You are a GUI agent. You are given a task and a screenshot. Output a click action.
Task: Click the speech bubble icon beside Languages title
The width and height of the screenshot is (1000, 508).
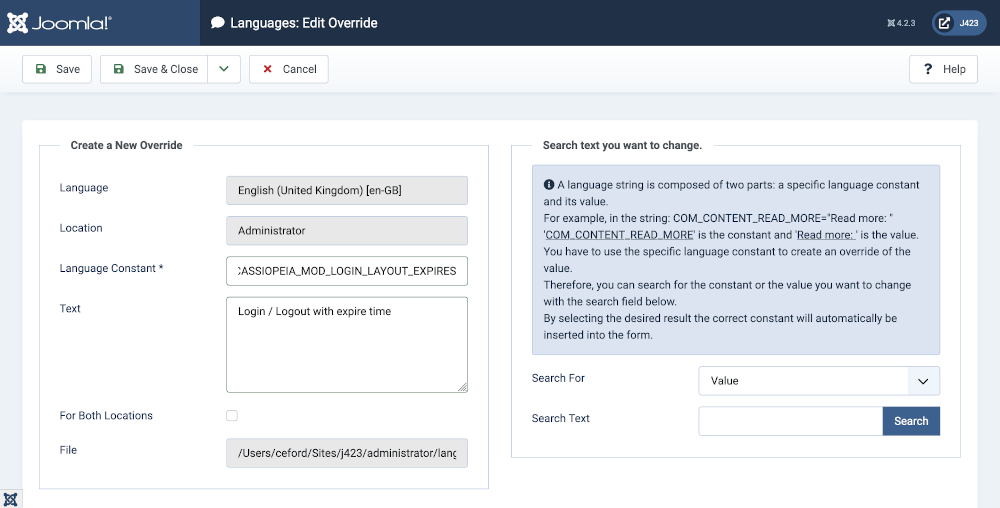pos(217,23)
